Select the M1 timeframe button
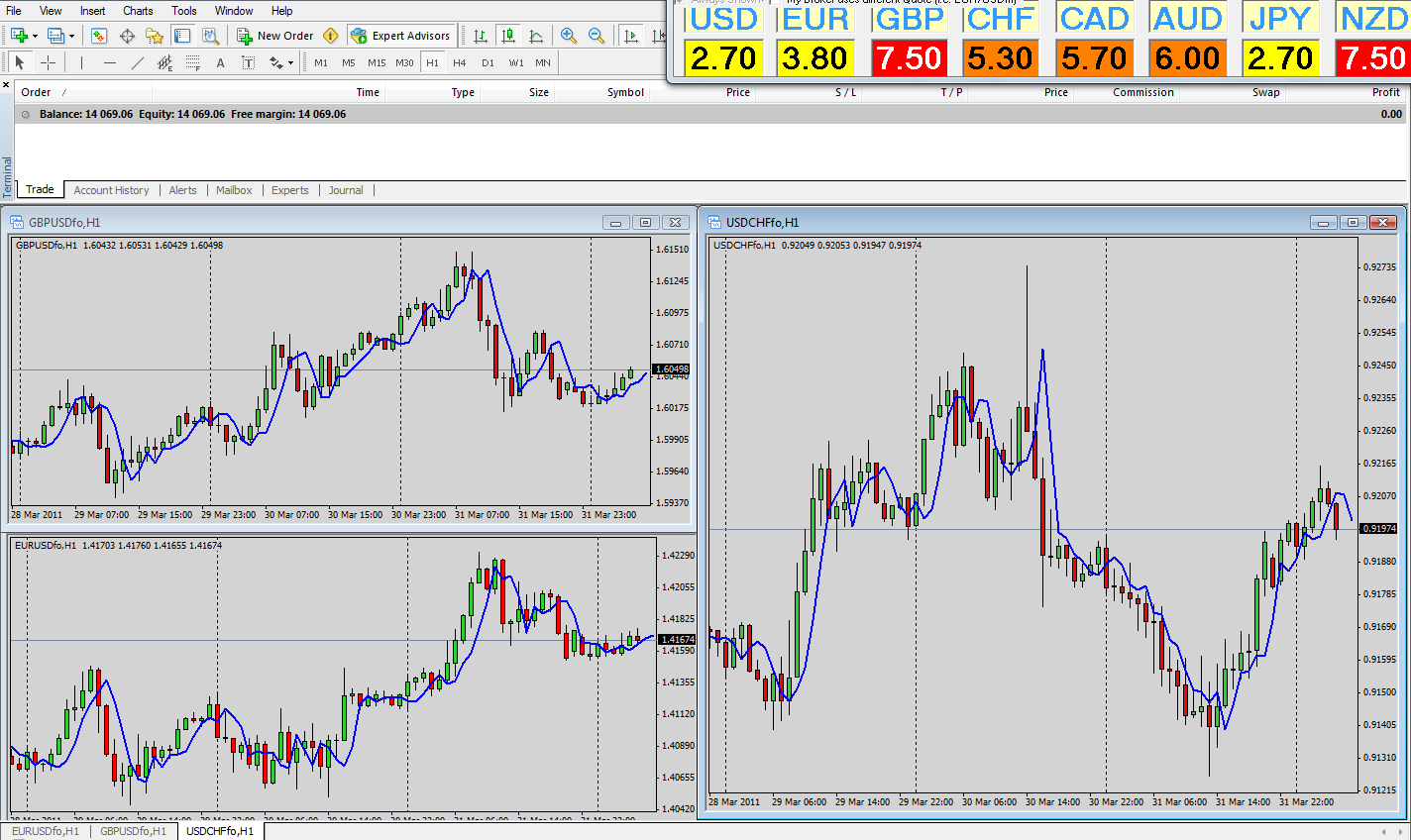1411x840 pixels. coord(321,62)
